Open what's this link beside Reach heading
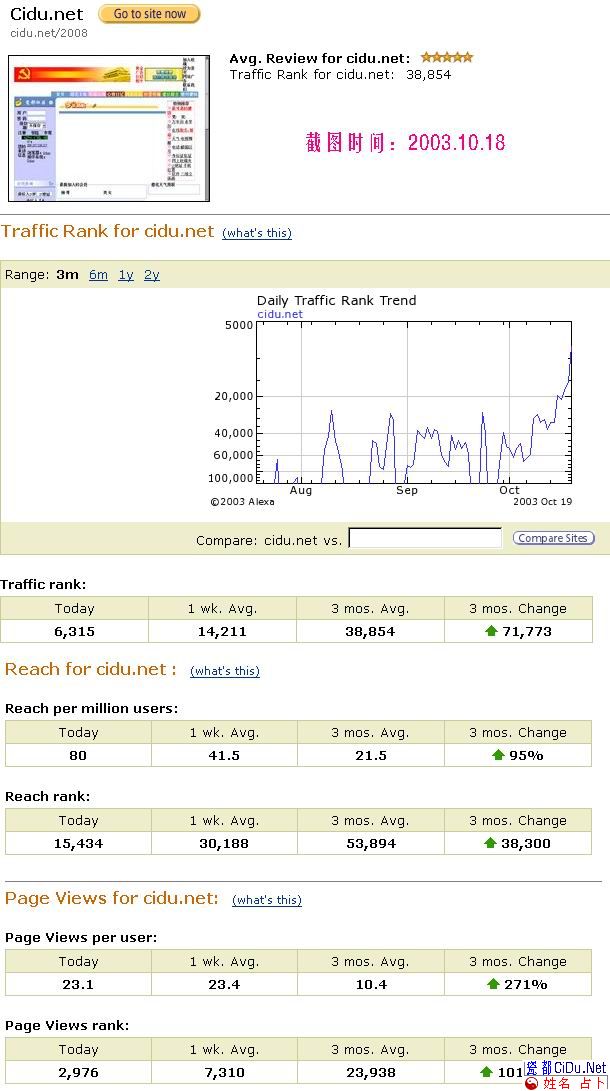 pos(225,671)
